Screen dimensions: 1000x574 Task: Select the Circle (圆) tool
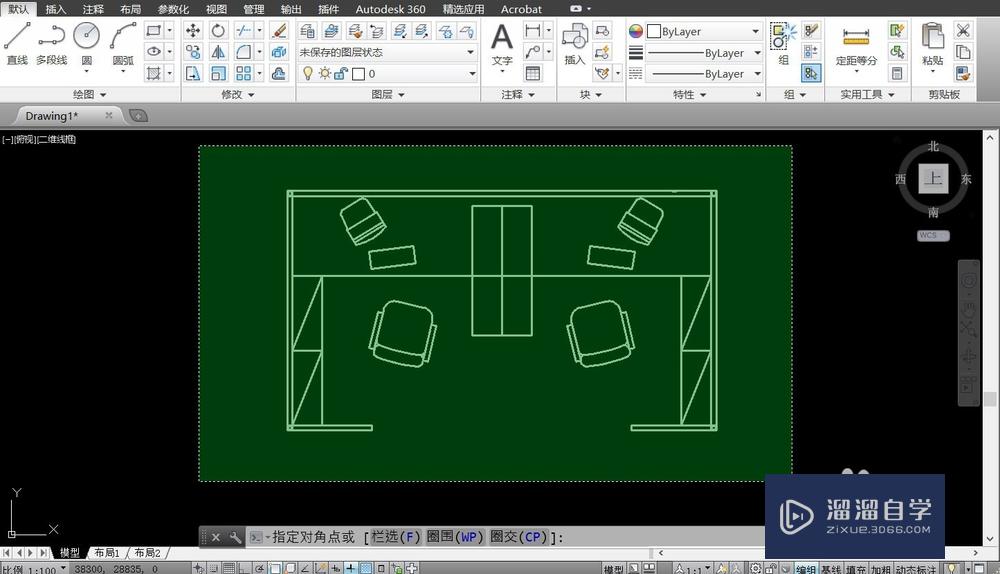[x=86, y=43]
